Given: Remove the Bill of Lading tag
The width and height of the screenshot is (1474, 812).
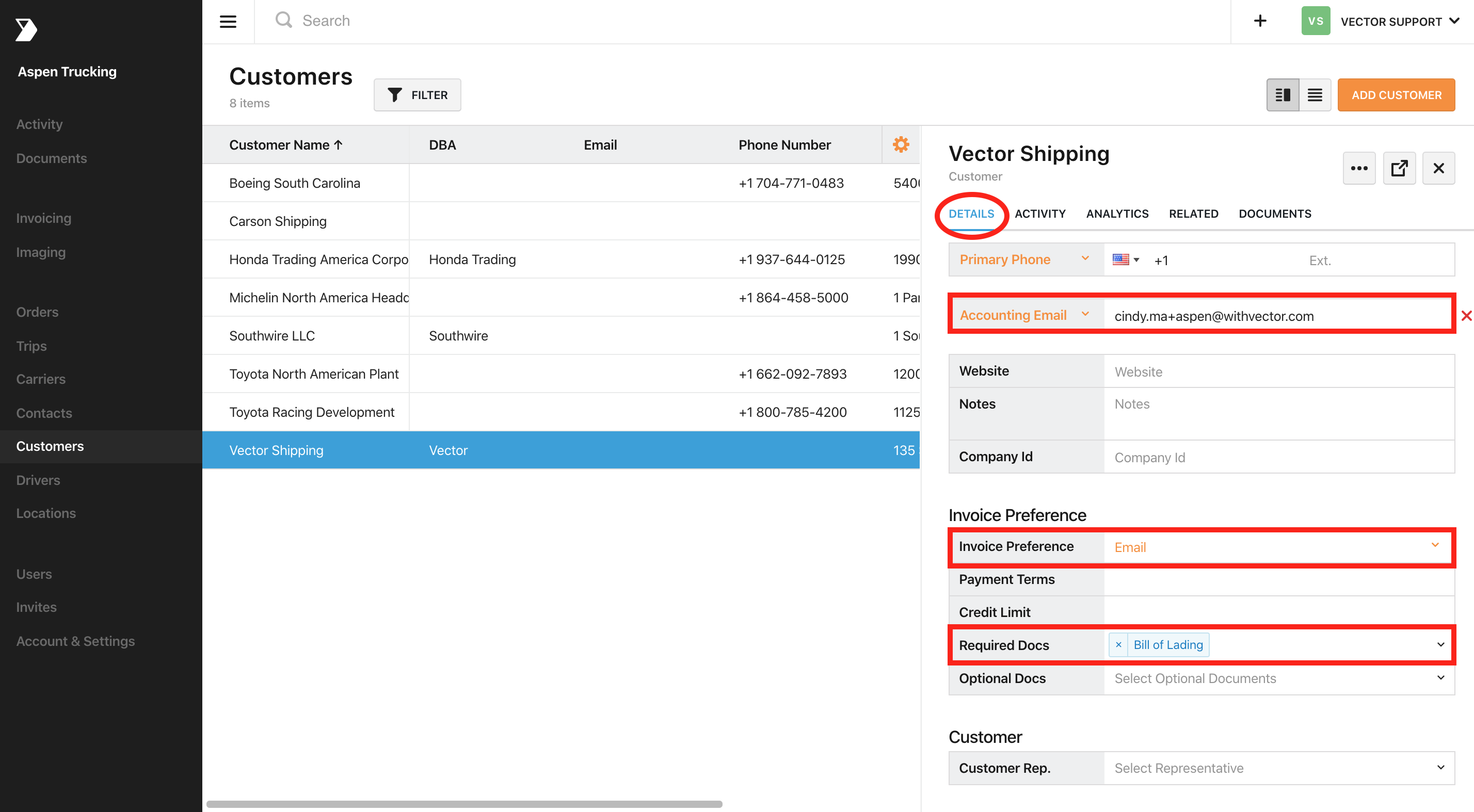Looking at the screenshot, I should (x=1119, y=645).
